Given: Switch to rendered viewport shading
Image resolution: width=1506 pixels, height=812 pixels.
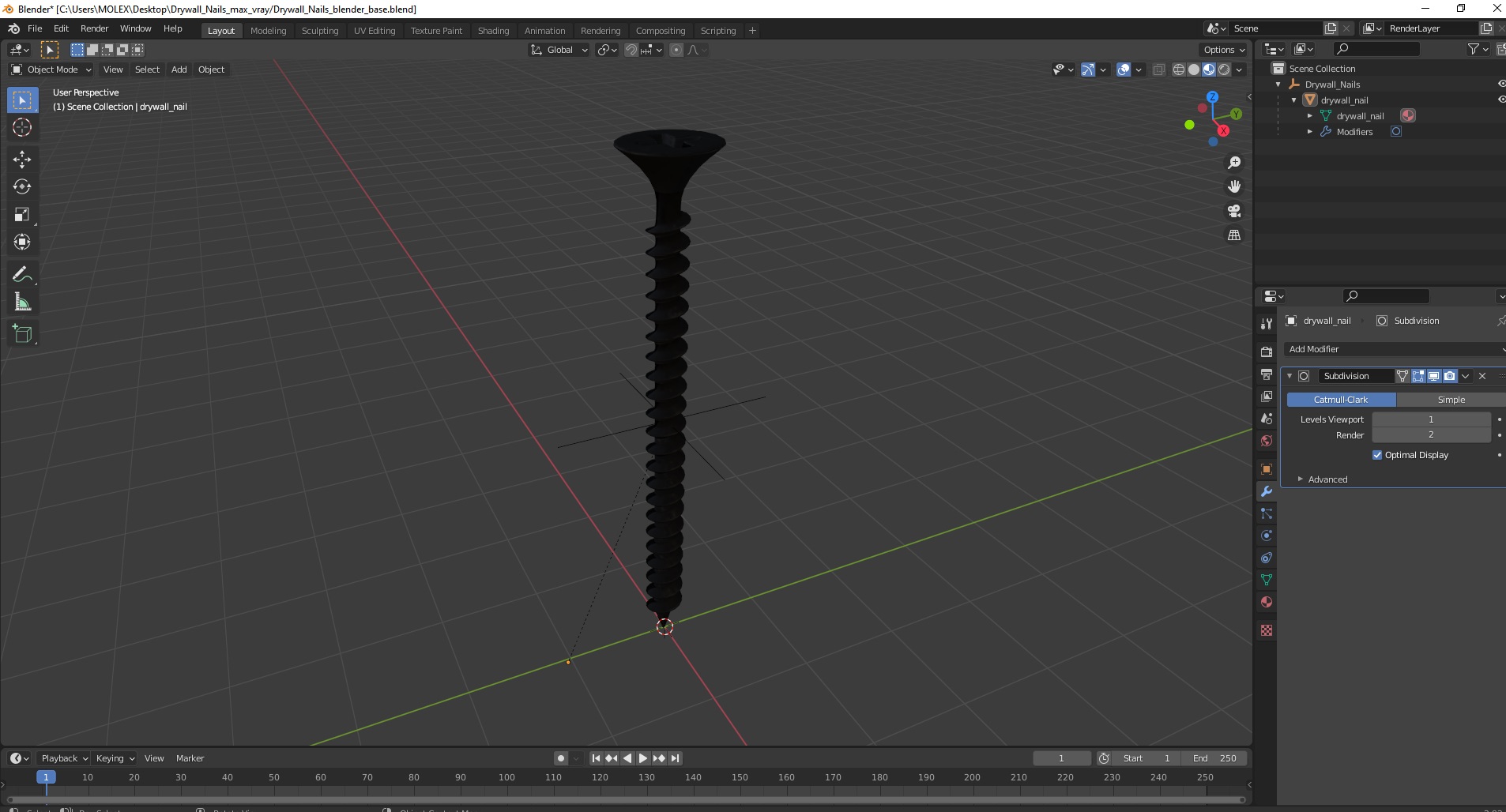Looking at the screenshot, I should pos(1224,70).
